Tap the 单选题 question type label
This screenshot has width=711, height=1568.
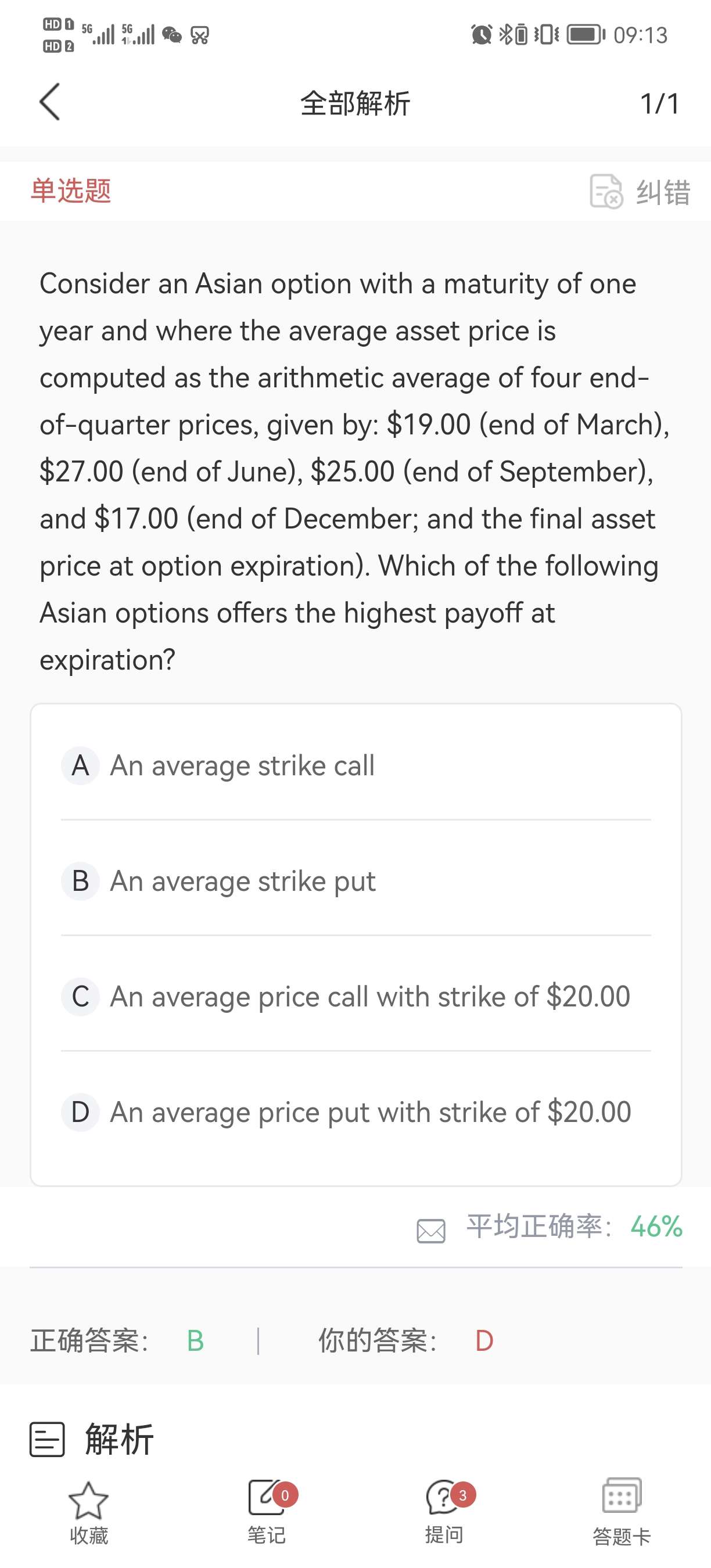[x=71, y=190]
